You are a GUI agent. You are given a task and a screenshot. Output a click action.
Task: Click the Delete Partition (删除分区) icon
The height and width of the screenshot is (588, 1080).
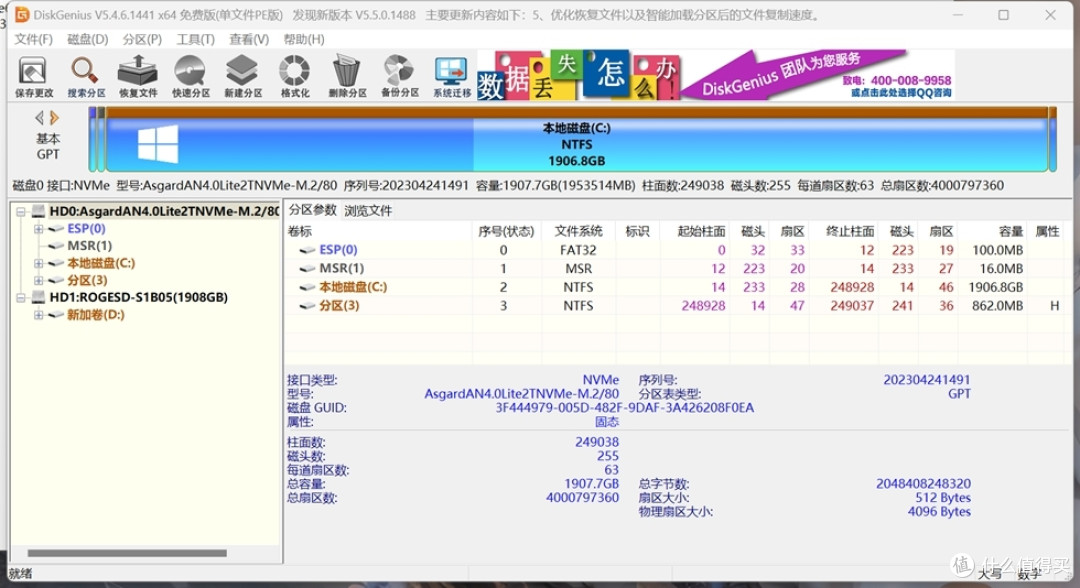click(347, 76)
